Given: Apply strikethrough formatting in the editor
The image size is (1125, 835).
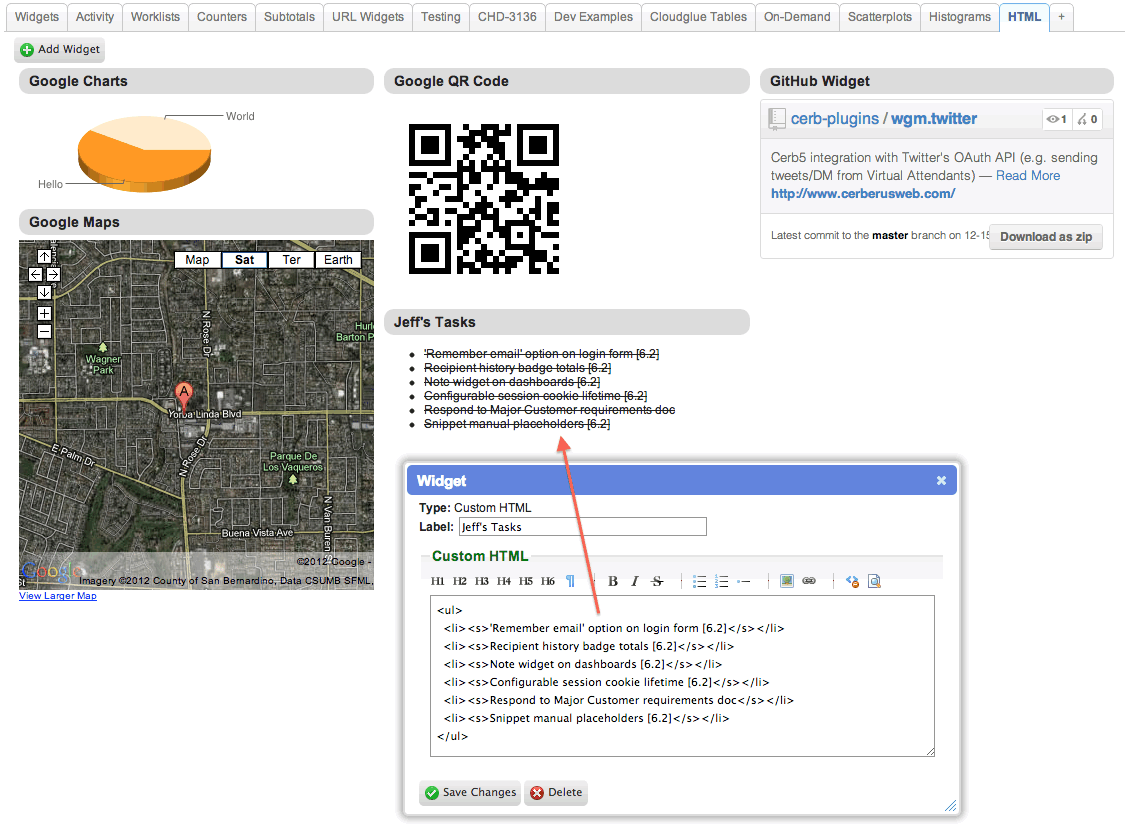Looking at the screenshot, I should pos(657,581).
